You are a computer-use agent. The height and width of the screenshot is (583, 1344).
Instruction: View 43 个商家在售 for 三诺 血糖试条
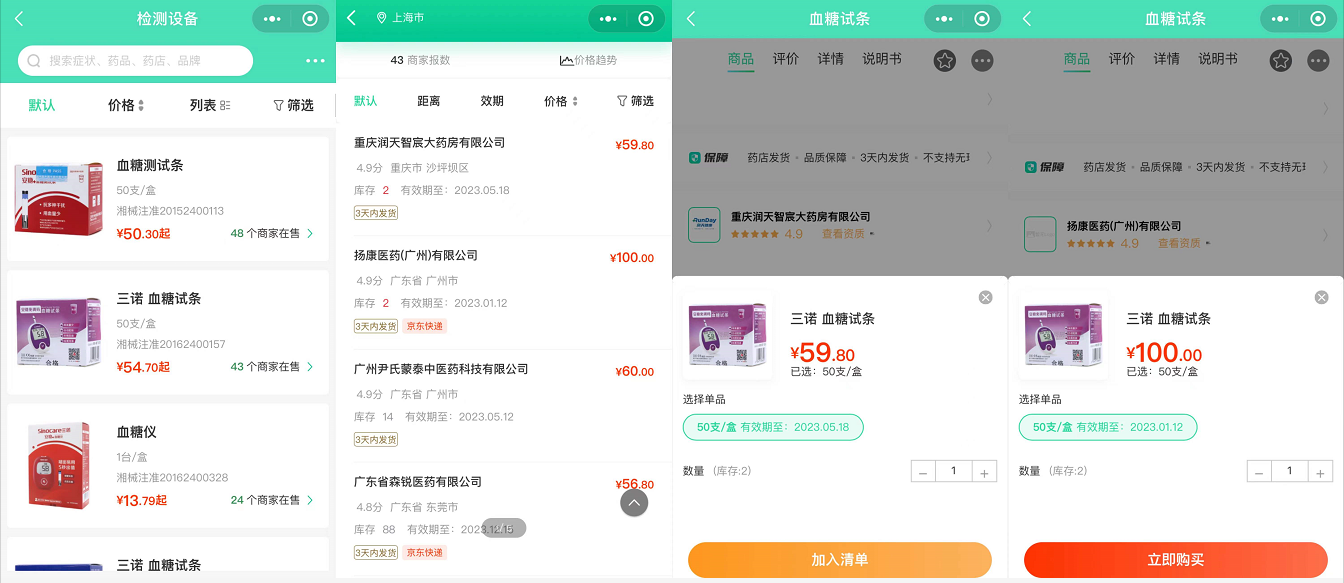coord(272,367)
